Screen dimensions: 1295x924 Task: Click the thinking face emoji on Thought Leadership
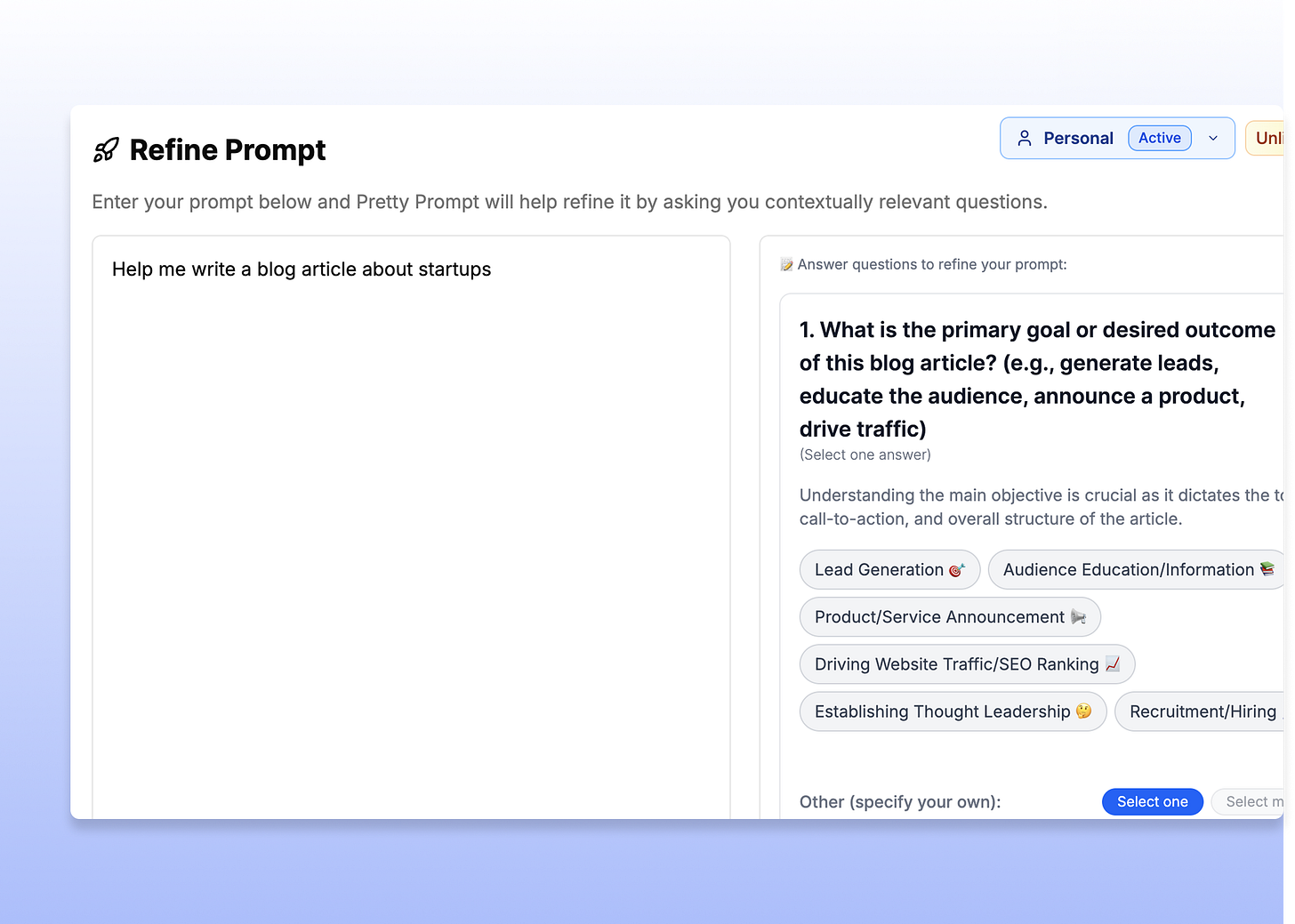(1083, 711)
